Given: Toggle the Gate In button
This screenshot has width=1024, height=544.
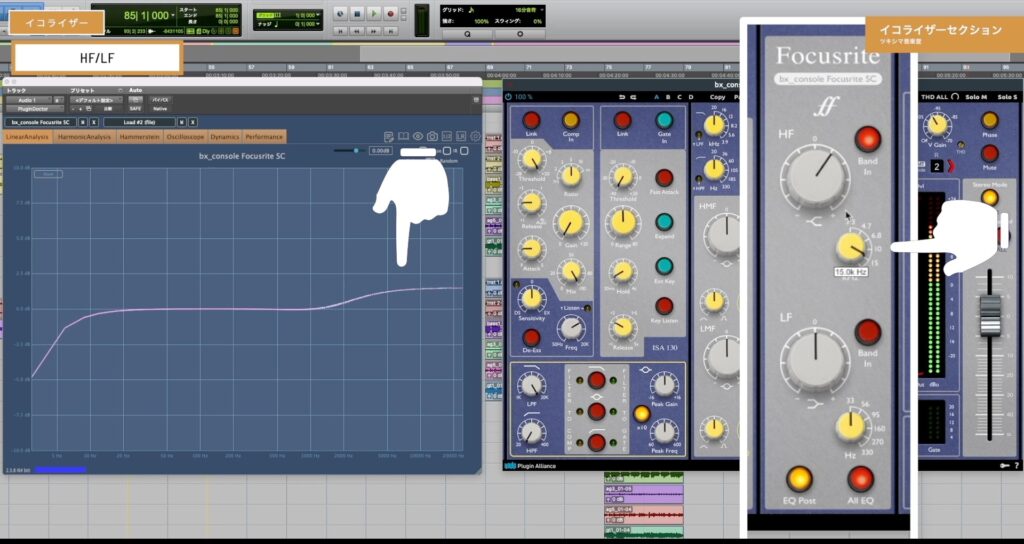Looking at the screenshot, I should pos(664,120).
